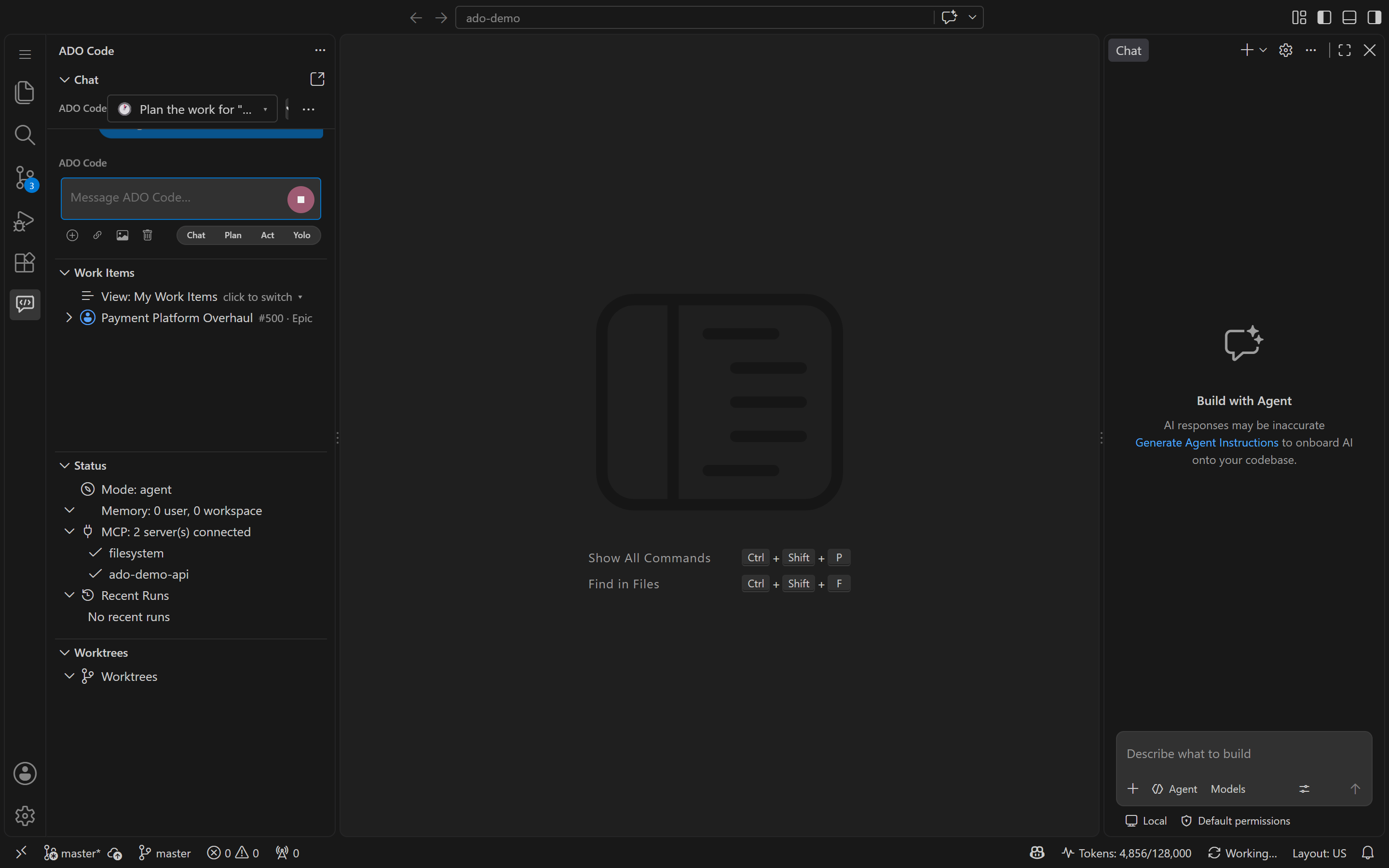The image size is (1389, 868).
Task: Click Default permissions below chat input
Action: [1235, 821]
